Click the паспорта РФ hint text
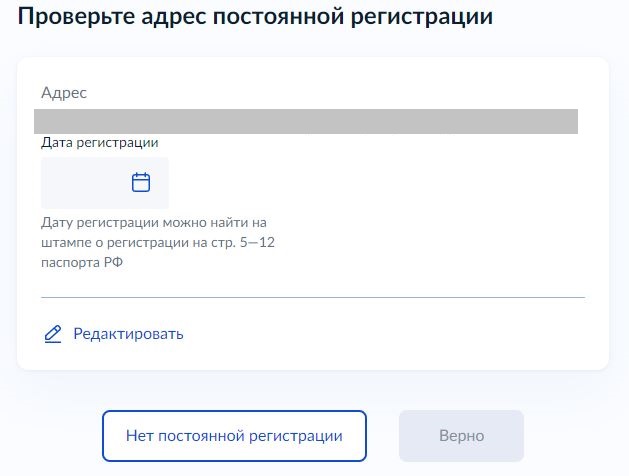 [82, 263]
